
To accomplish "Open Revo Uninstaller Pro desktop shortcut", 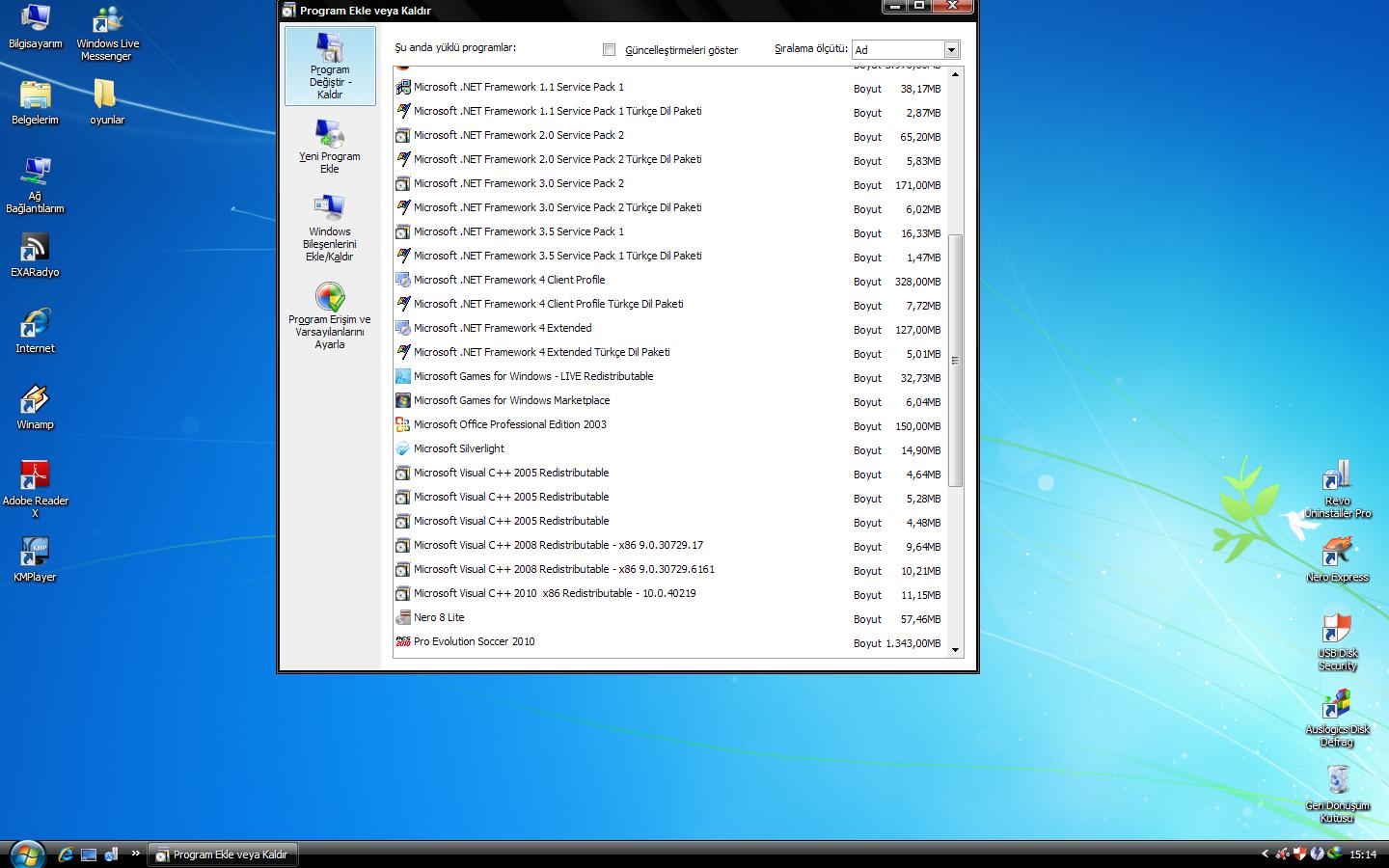I will [1337, 490].
